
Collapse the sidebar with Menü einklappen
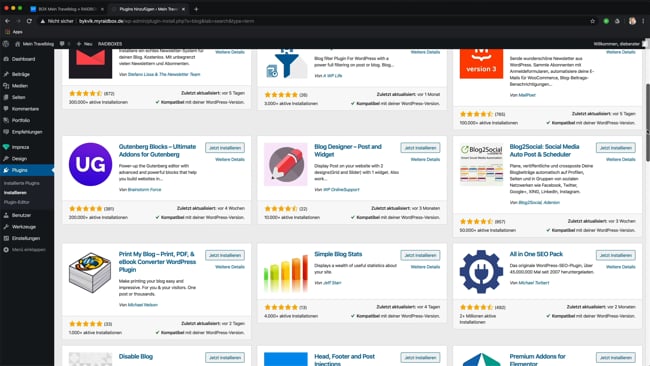pos(28,250)
